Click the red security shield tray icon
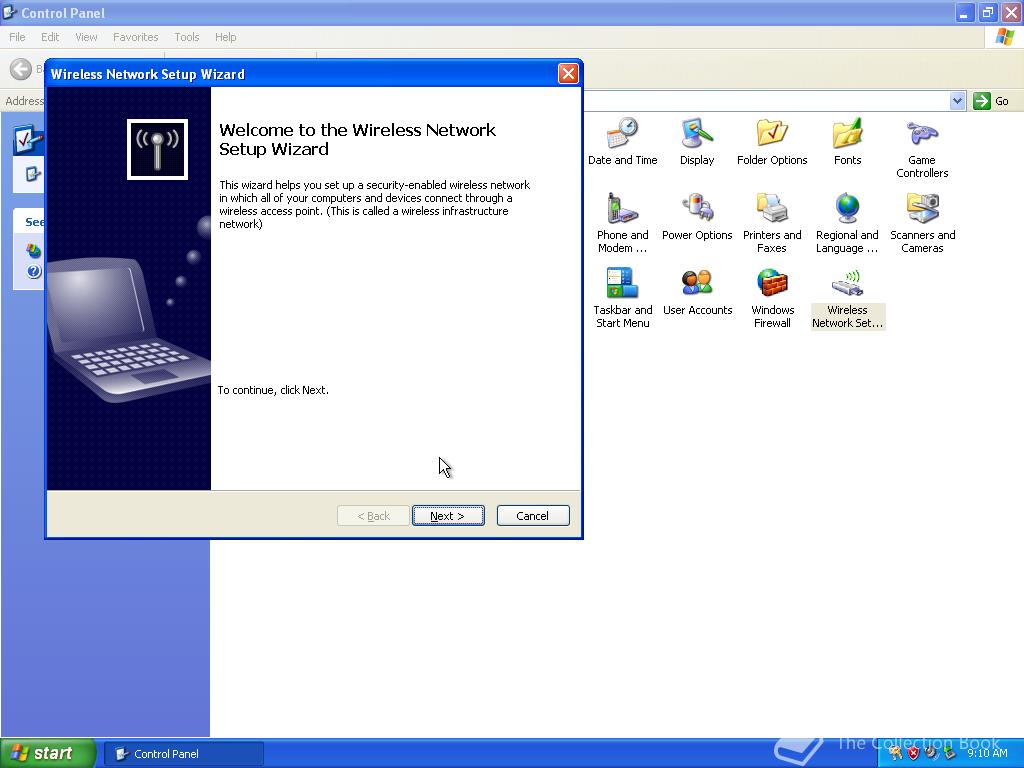 click(x=913, y=753)
